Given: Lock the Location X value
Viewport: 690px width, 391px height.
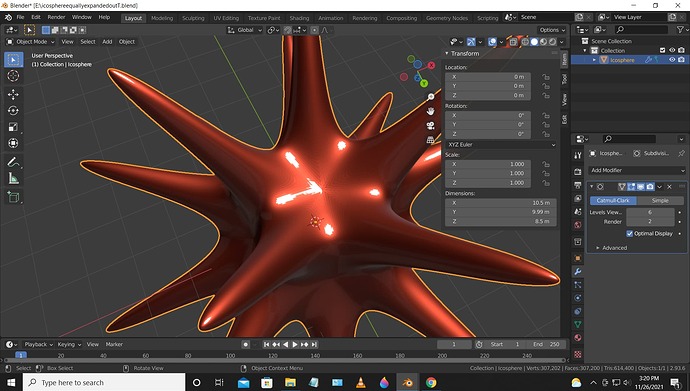Looking at the screenshot, I should (x=546, y=77).
